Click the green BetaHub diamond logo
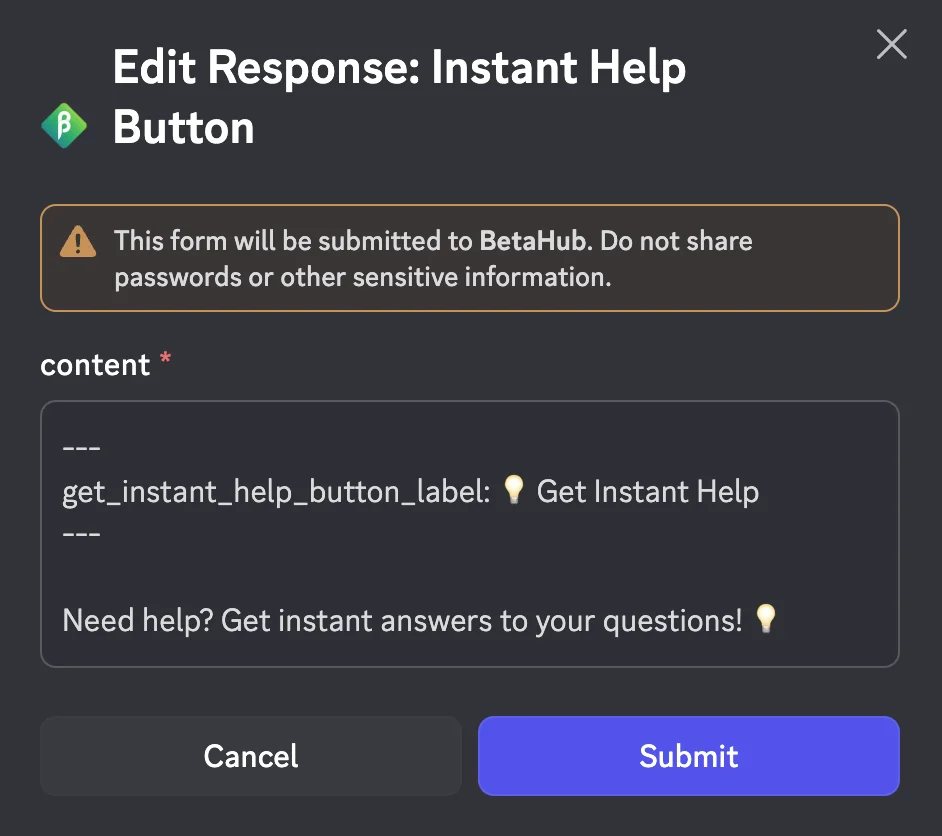The height and width of the screenshot is (836, 942). (64, 127)
